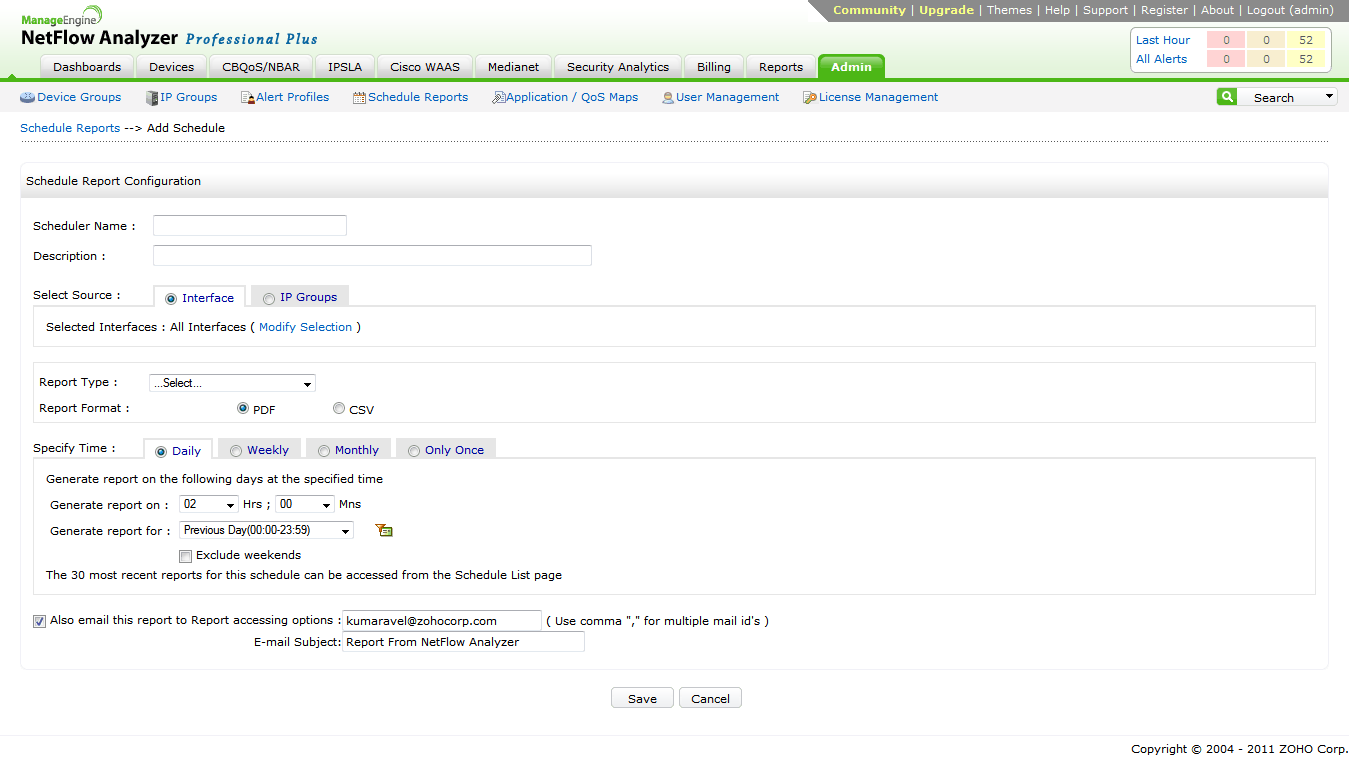This screenshot has width=1349, height=760.
Task: Go to the Medianet tab
Action: pyautogui.click(x=513, y=67)
